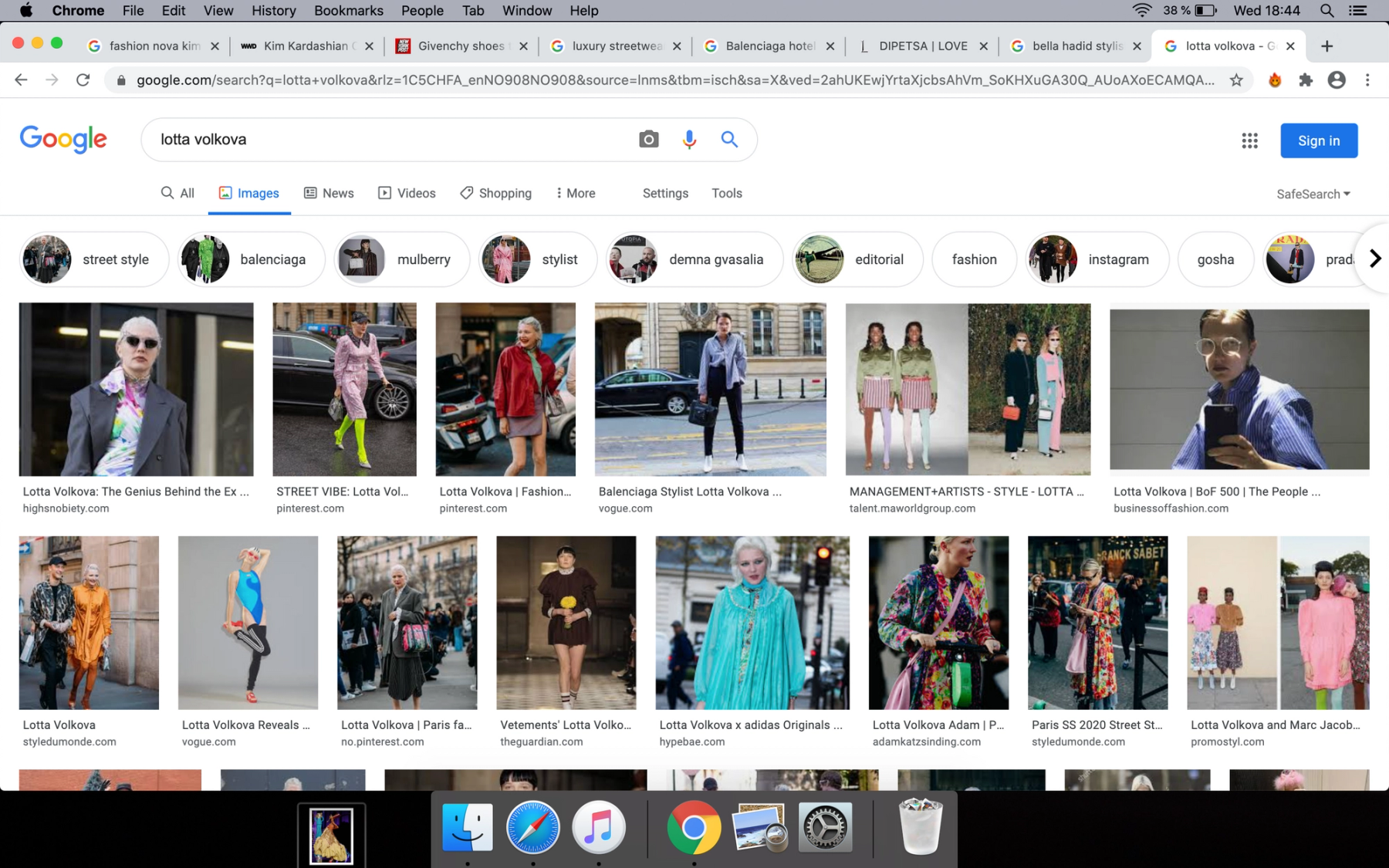Open the Music app in the Dock
Image resolution: width=1389 pixels, height=868 pixels.
pyautogui.click(x=599, y=827)
